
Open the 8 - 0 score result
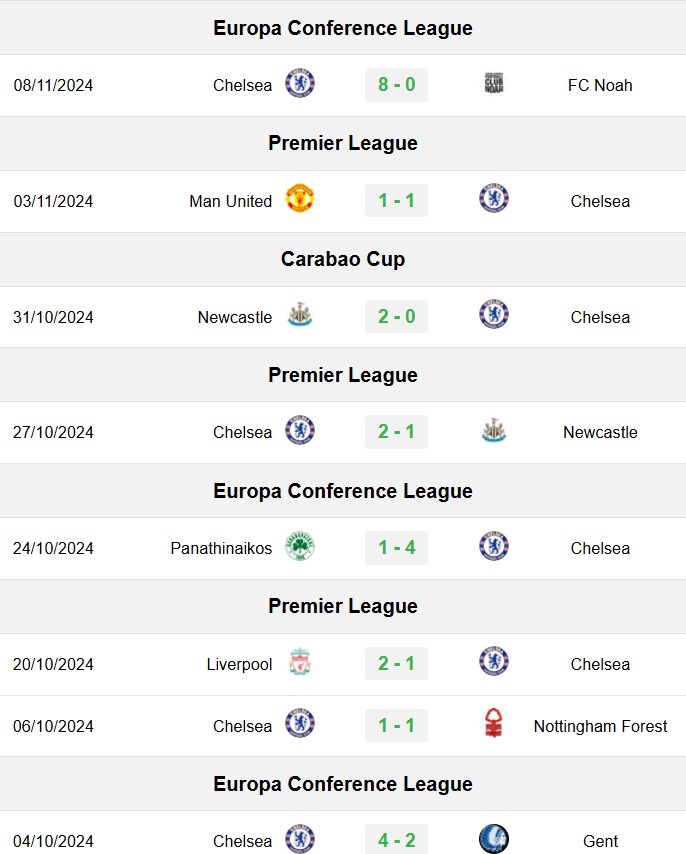[396, 85]
